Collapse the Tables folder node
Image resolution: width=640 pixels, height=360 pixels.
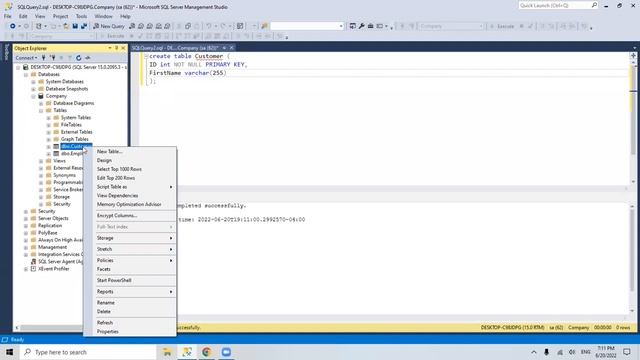tap(41, 111)
